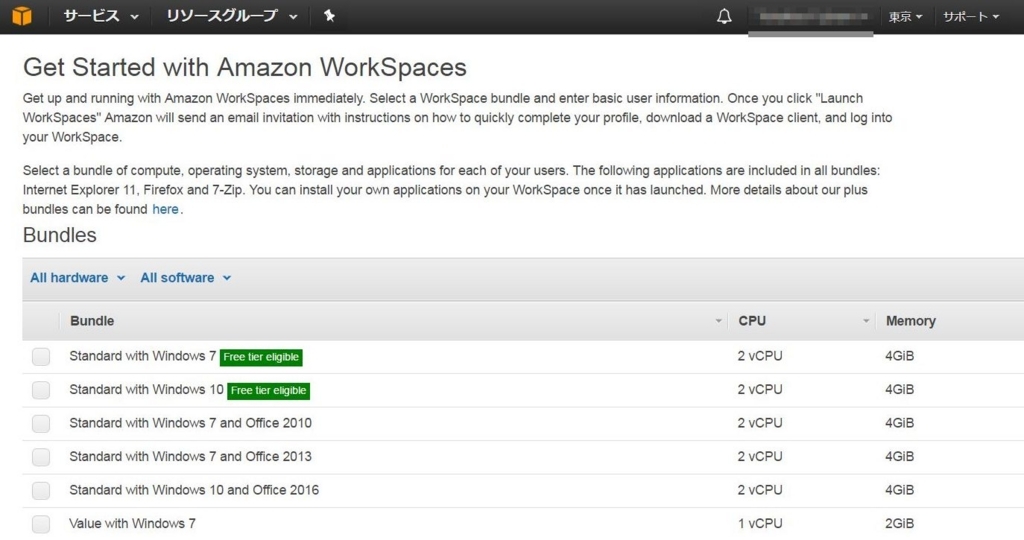Check Standard with Windows 10 and Office 2016
This screenshot has height=540, width=1024.
point(41,490)
